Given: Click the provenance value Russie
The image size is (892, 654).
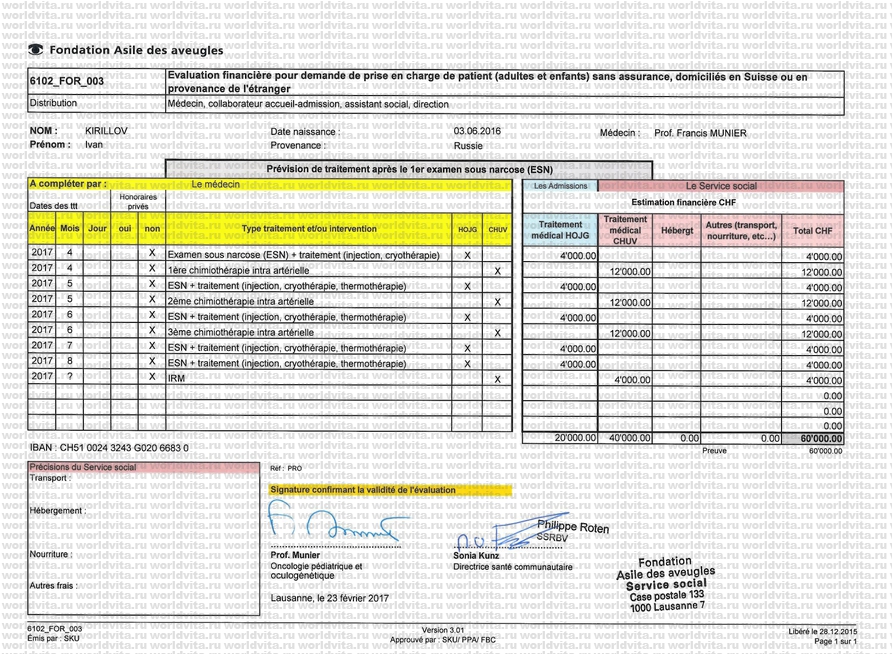Looking at the screenshot, I should 468,146.
